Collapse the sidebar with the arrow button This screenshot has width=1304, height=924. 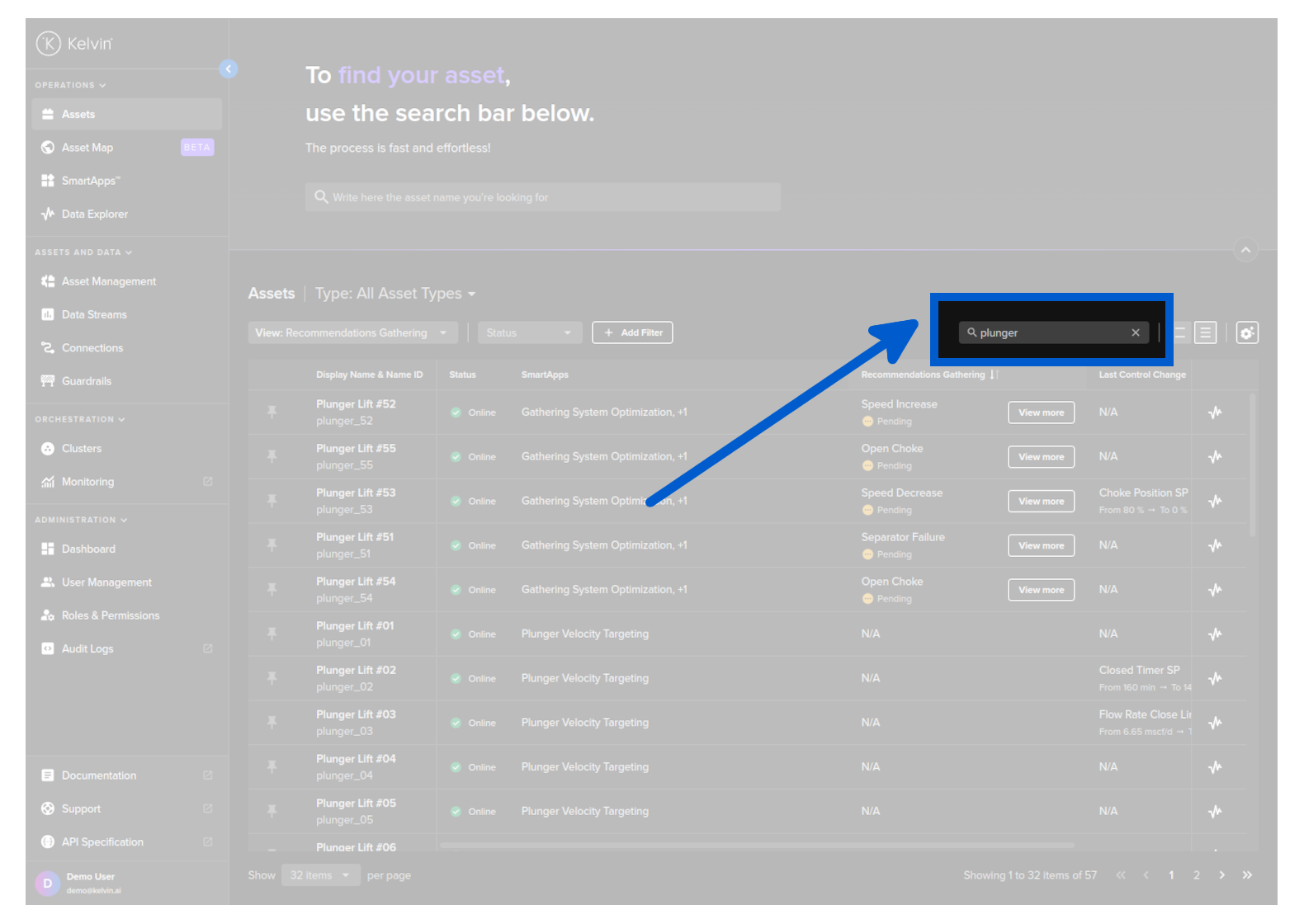pyautogui.click(x=229, y=69)
